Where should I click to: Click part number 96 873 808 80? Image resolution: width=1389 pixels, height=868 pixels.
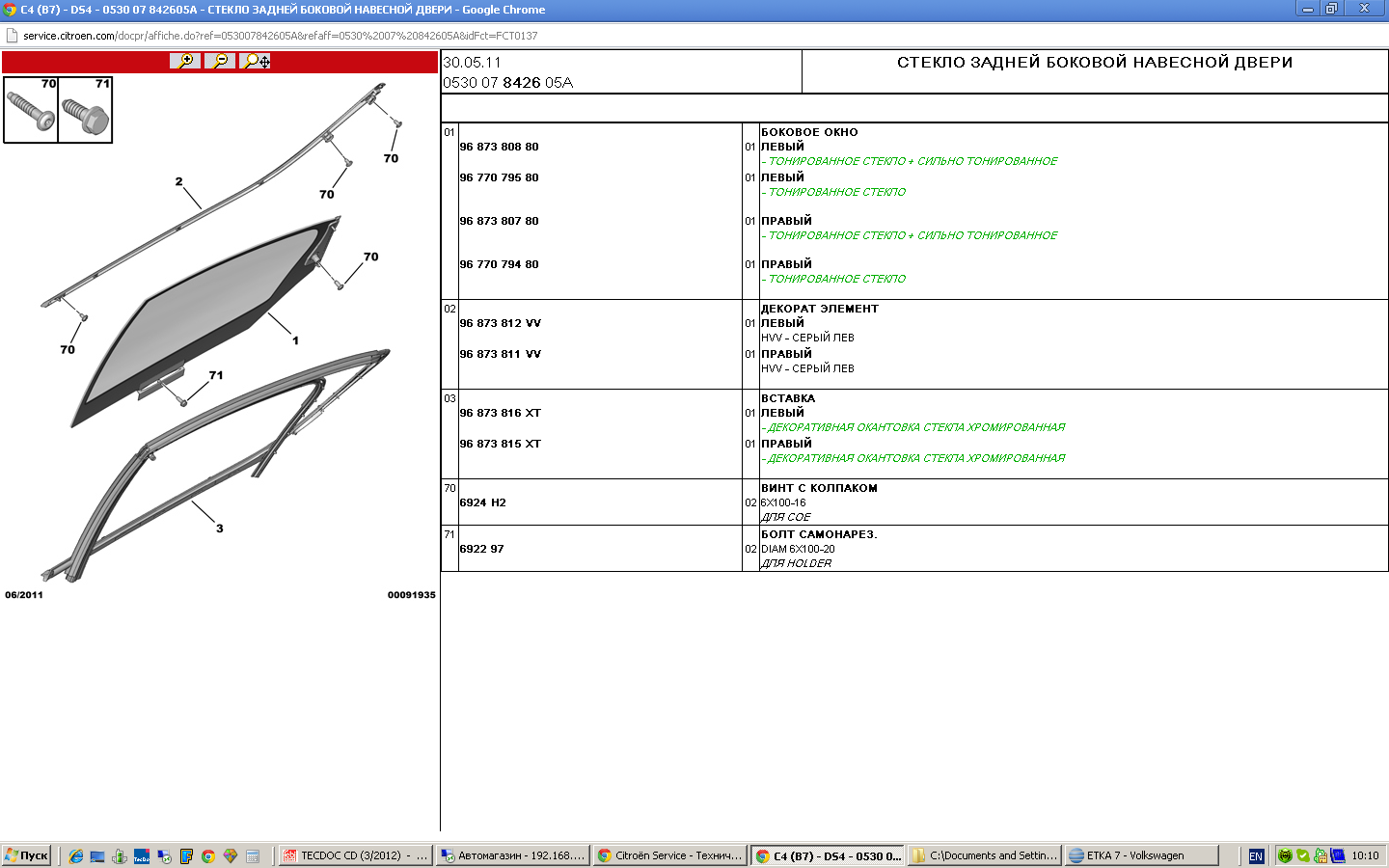[499, 147]
